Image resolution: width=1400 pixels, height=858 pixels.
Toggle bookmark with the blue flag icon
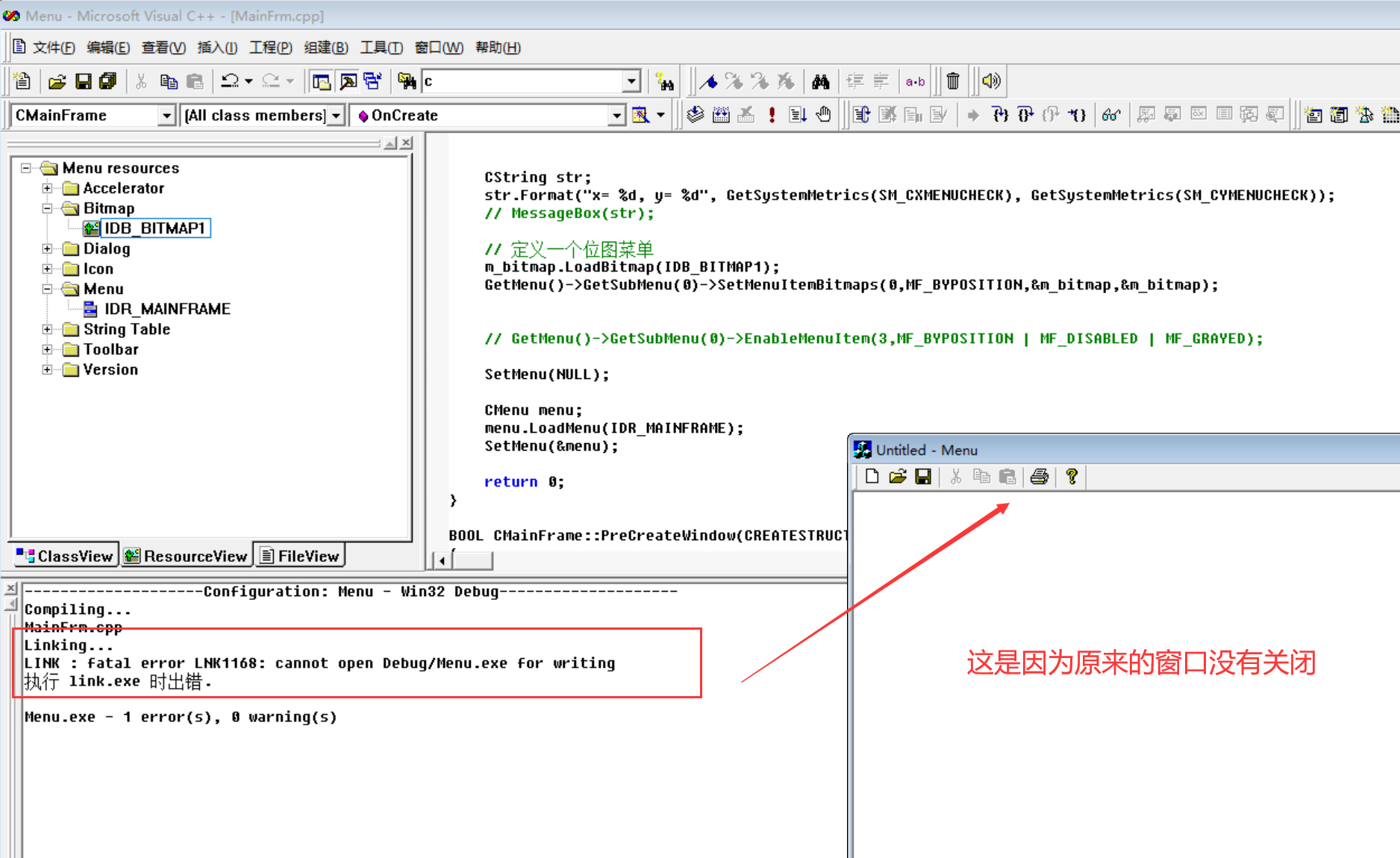[x=708, y=81]
